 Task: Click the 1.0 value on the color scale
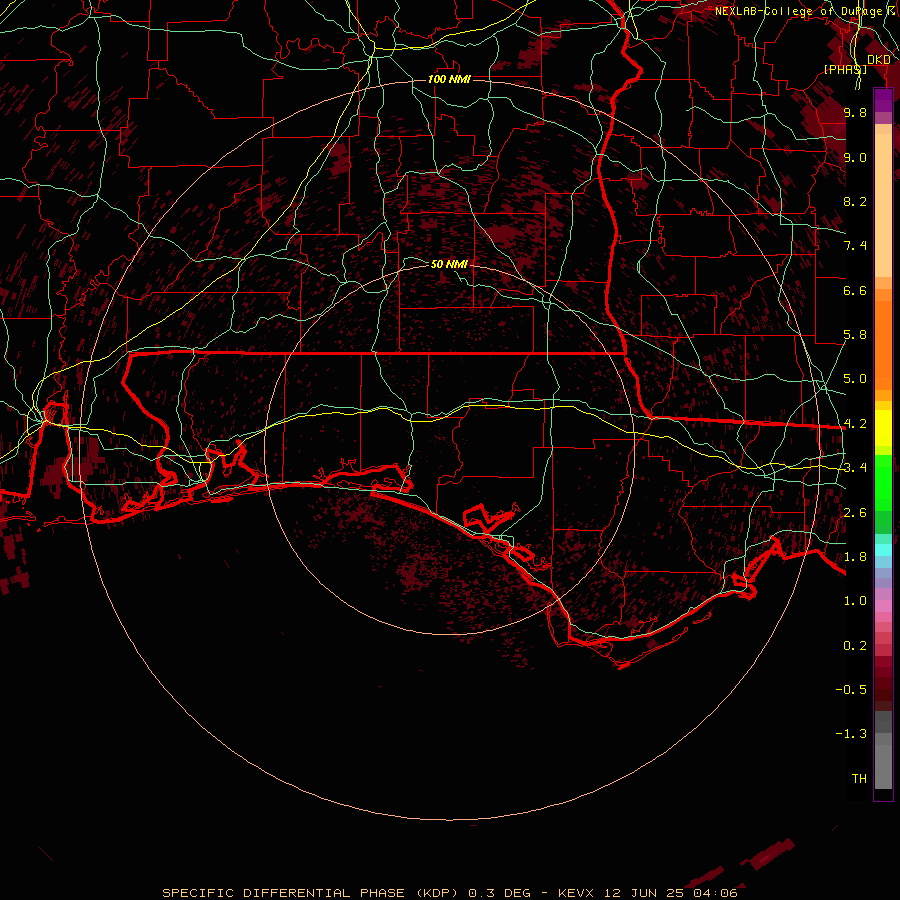[x=855, y=601]
